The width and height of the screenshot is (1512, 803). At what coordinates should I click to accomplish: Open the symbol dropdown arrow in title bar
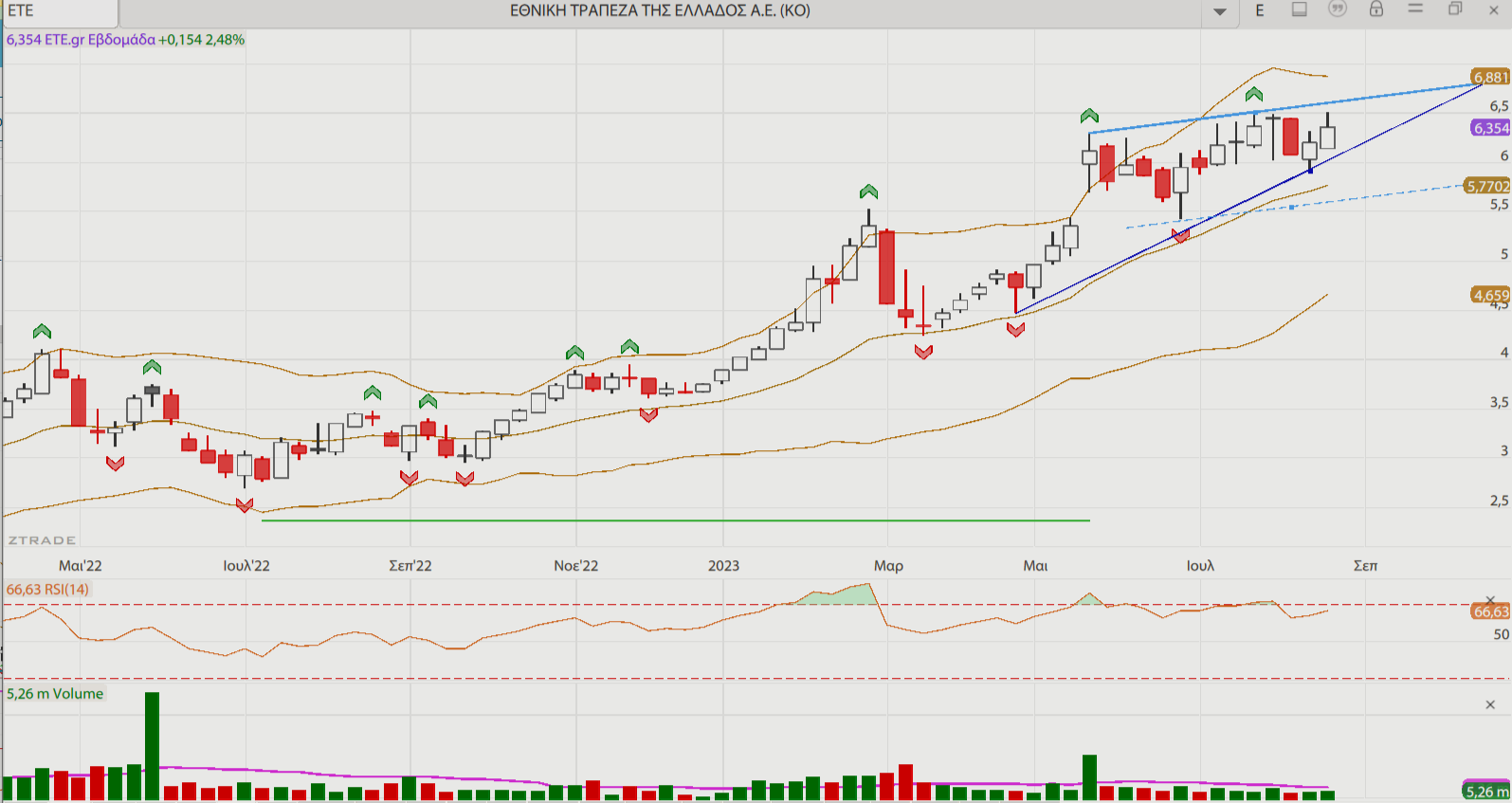pyautogui.click(x=1220, y=11)
